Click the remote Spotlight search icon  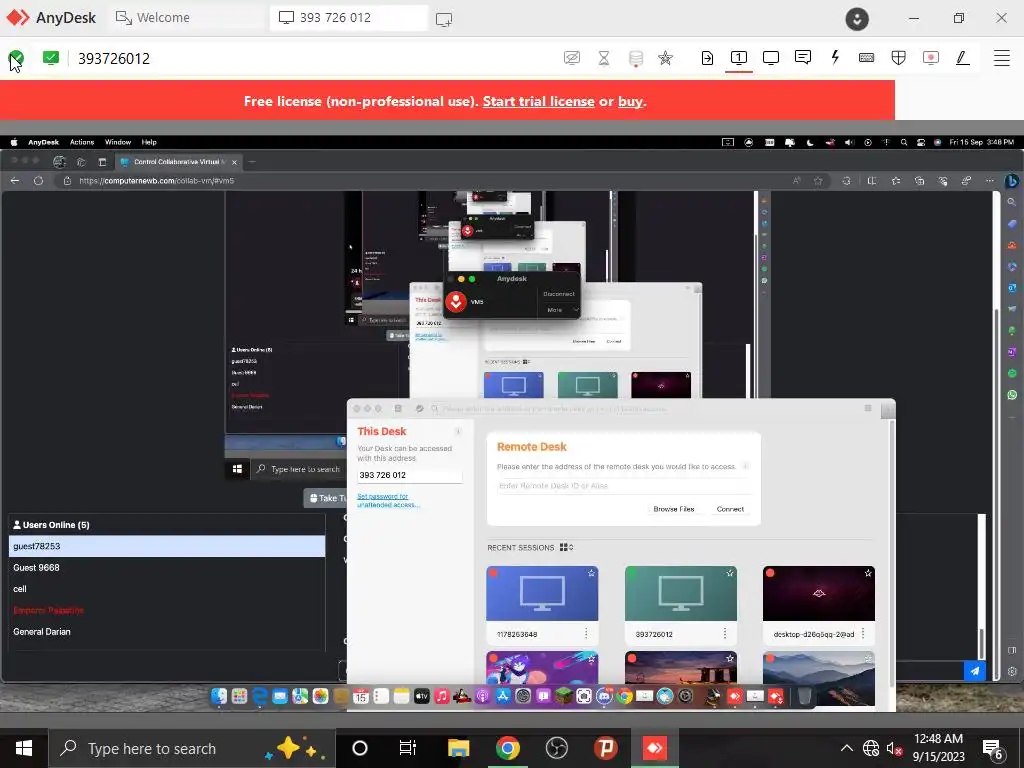[x=904, y=142]
